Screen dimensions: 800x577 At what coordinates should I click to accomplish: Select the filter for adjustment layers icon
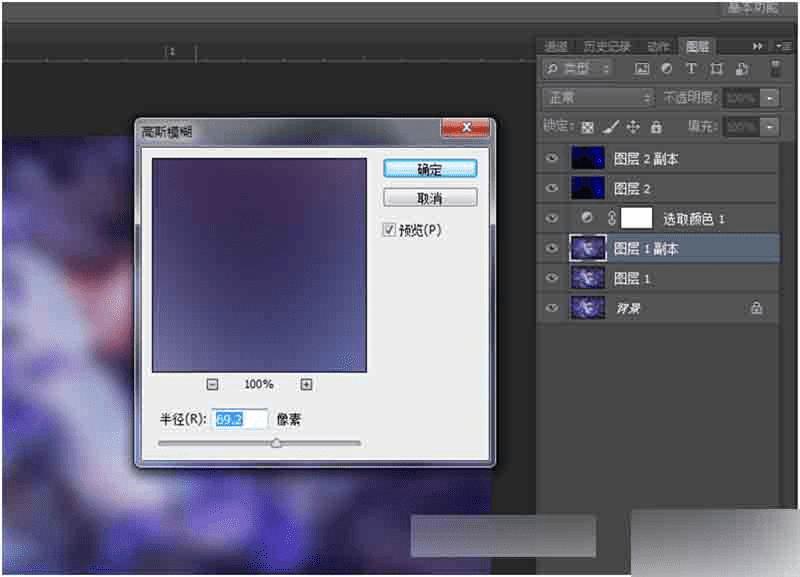(x=666, y=68)
